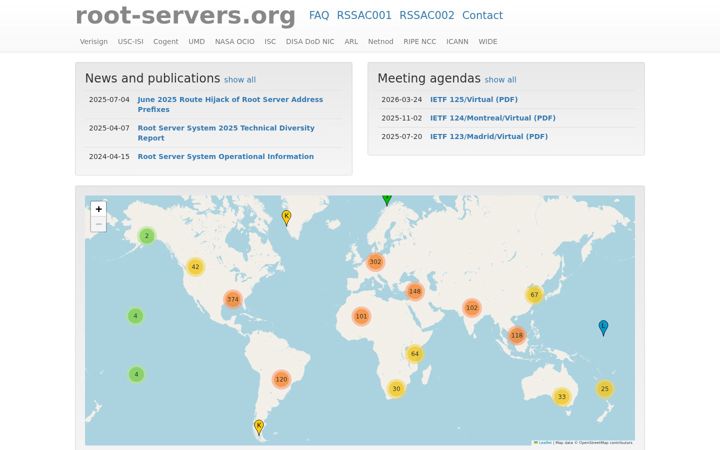Select the yellow K marker at South America's tip
This screenshot has height=450, width=720.
259,428
